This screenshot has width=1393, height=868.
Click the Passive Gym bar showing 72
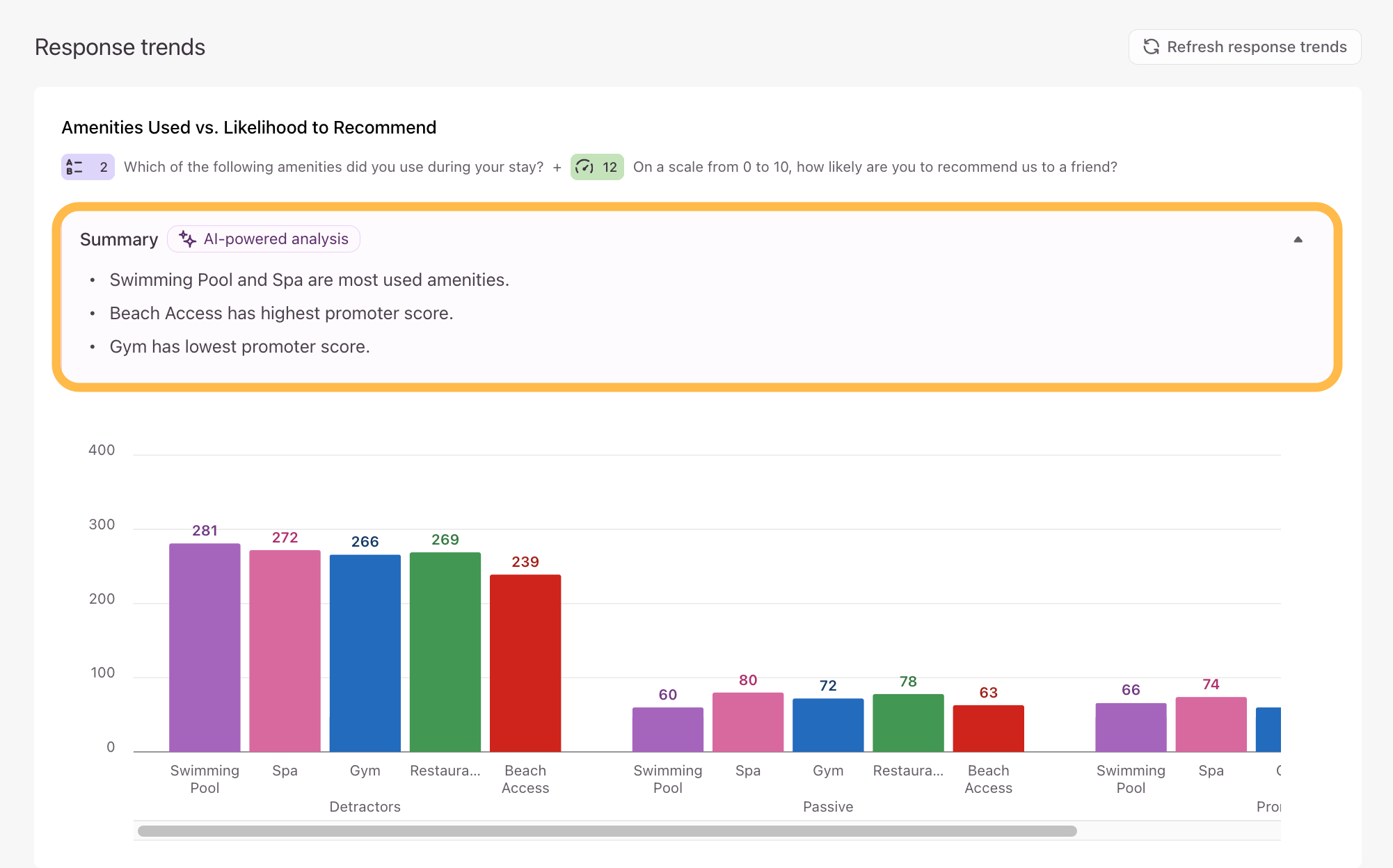[828, 725]
